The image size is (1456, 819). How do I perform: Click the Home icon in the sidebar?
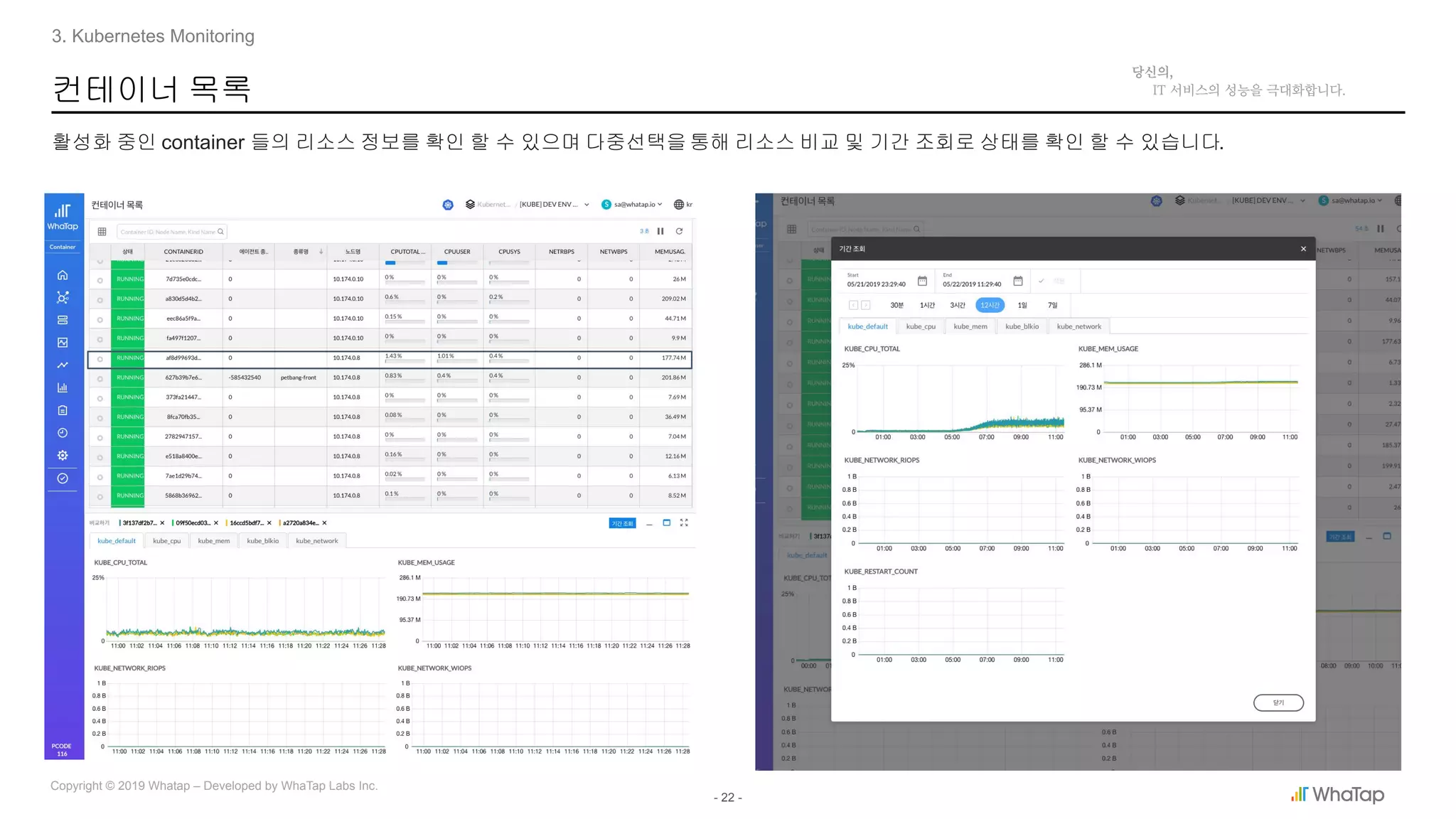tap(63, 275)
